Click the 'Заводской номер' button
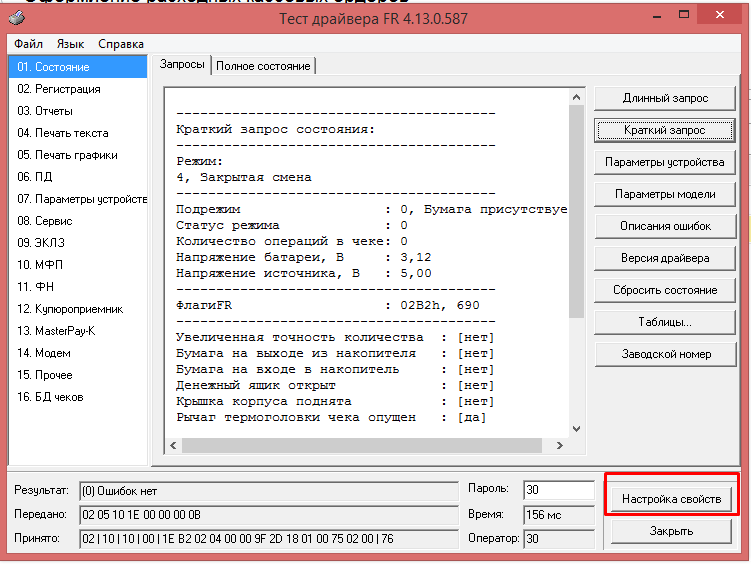The image size is (751, 564). 665,354
